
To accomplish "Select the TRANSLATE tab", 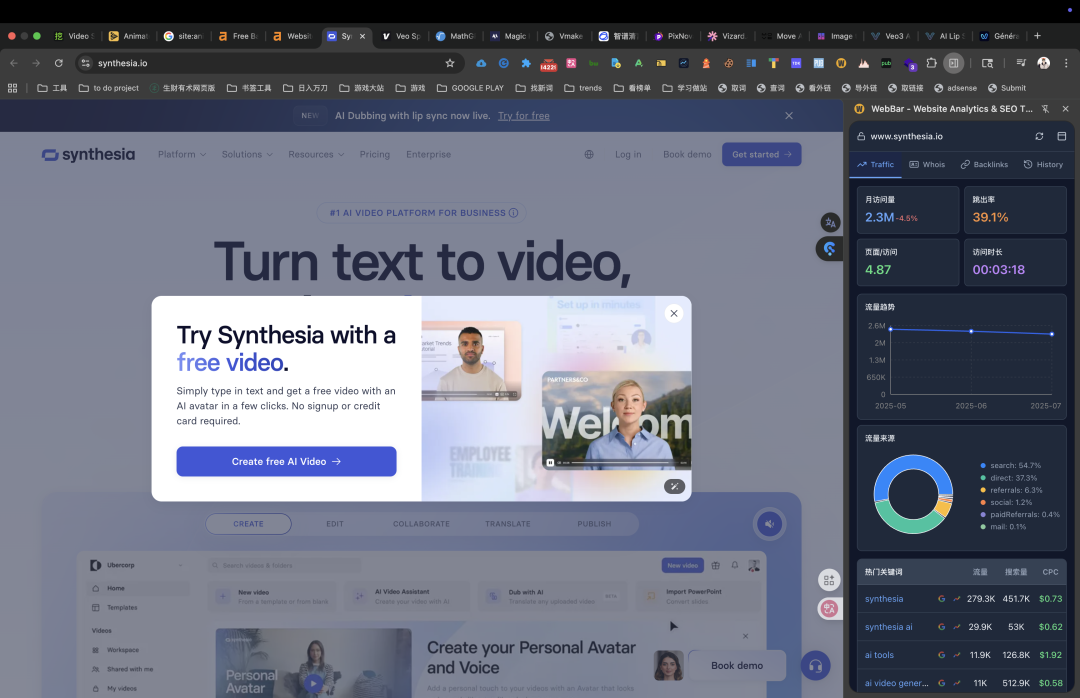I will coord(508,524).
